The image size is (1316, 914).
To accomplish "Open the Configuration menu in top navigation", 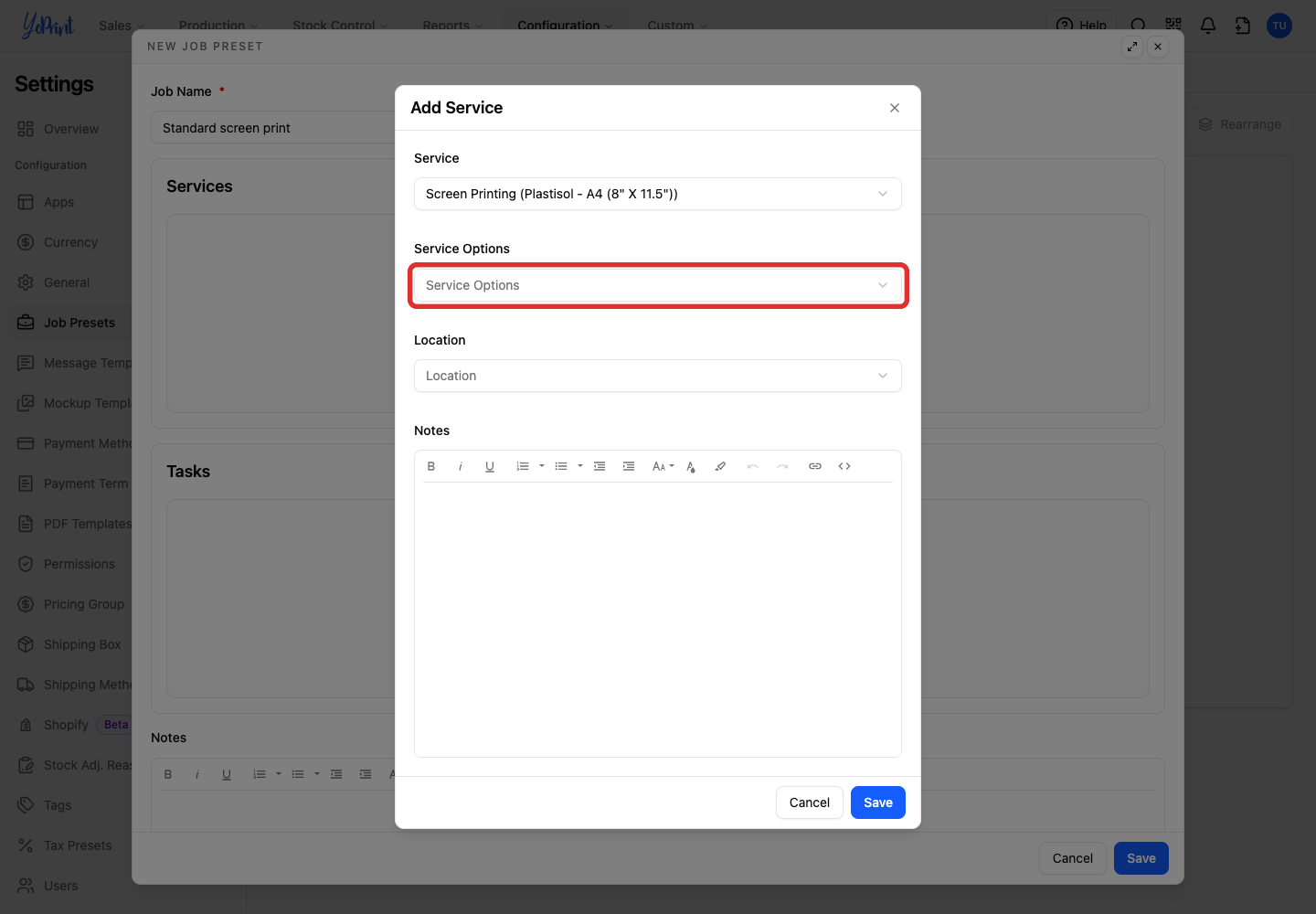I will tap(565, 26).
